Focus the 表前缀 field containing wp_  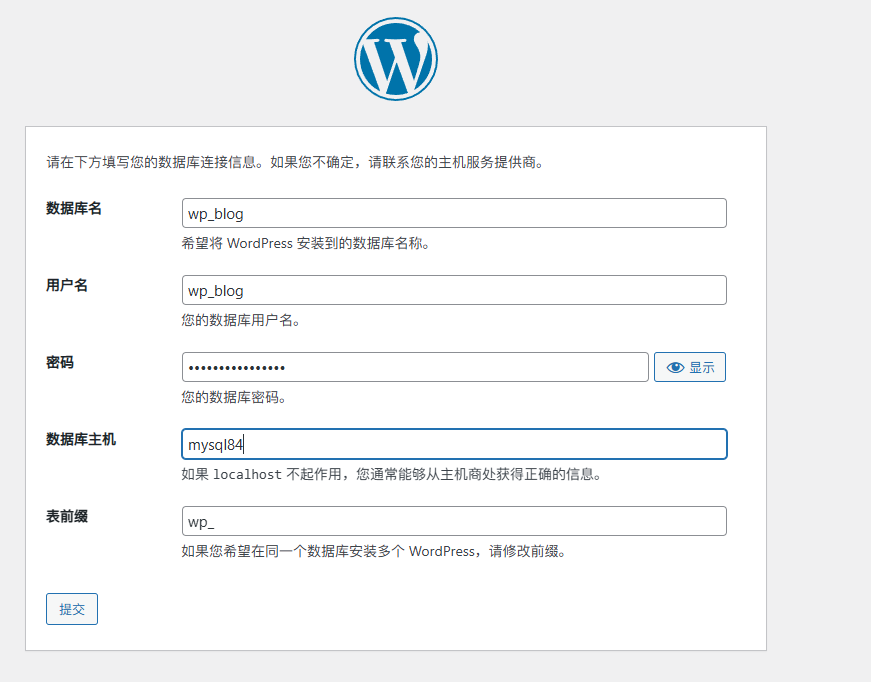(454, 521)
